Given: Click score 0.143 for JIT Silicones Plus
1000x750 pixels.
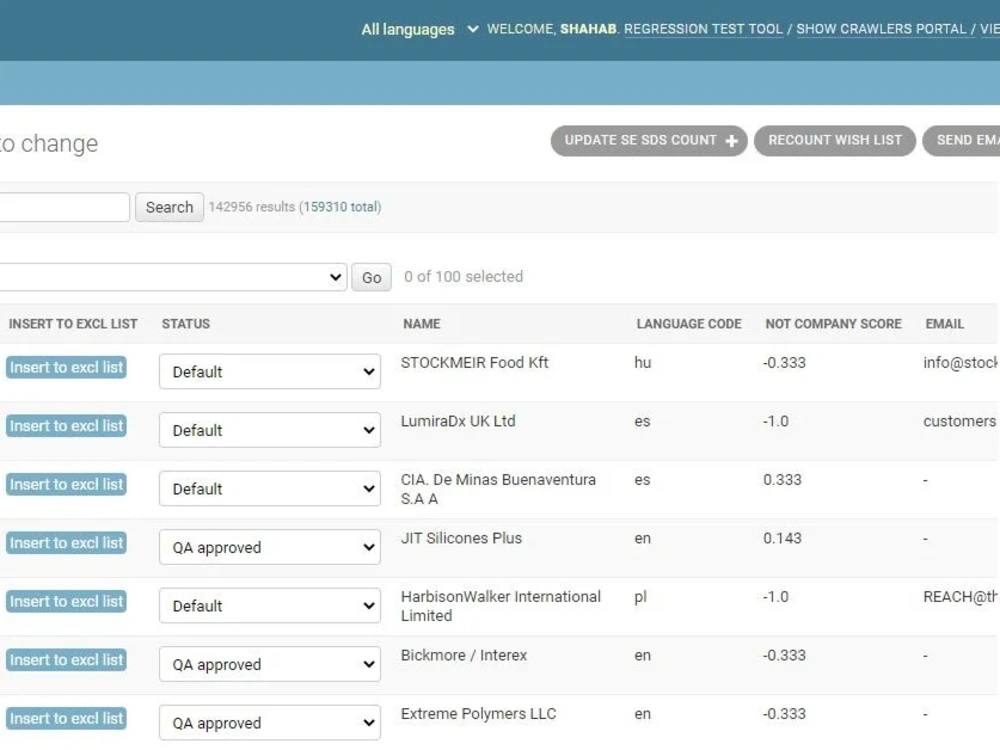Looking at the screenshot, I should tap(782, 538).
